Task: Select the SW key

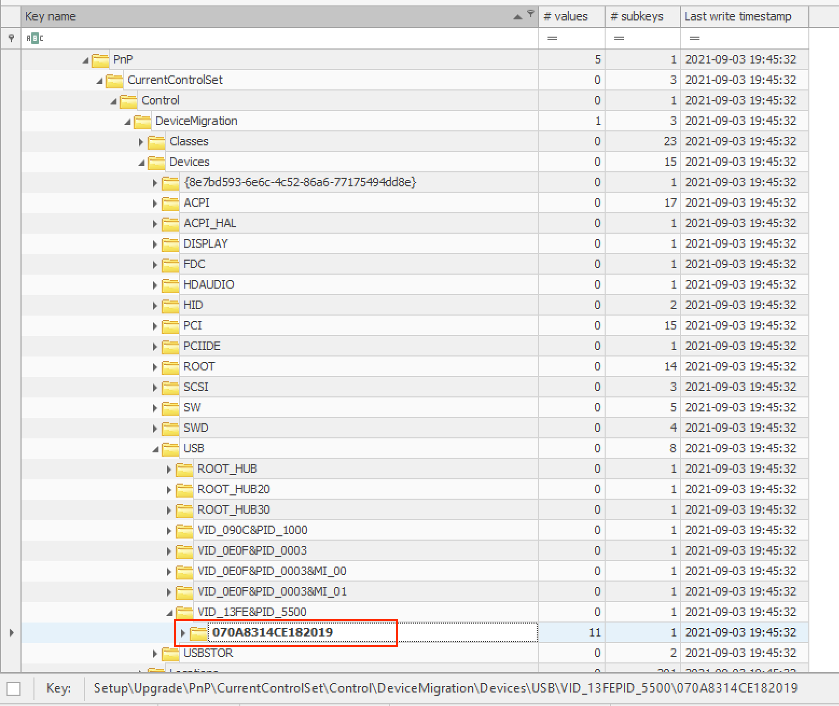Action: (192, 408)
